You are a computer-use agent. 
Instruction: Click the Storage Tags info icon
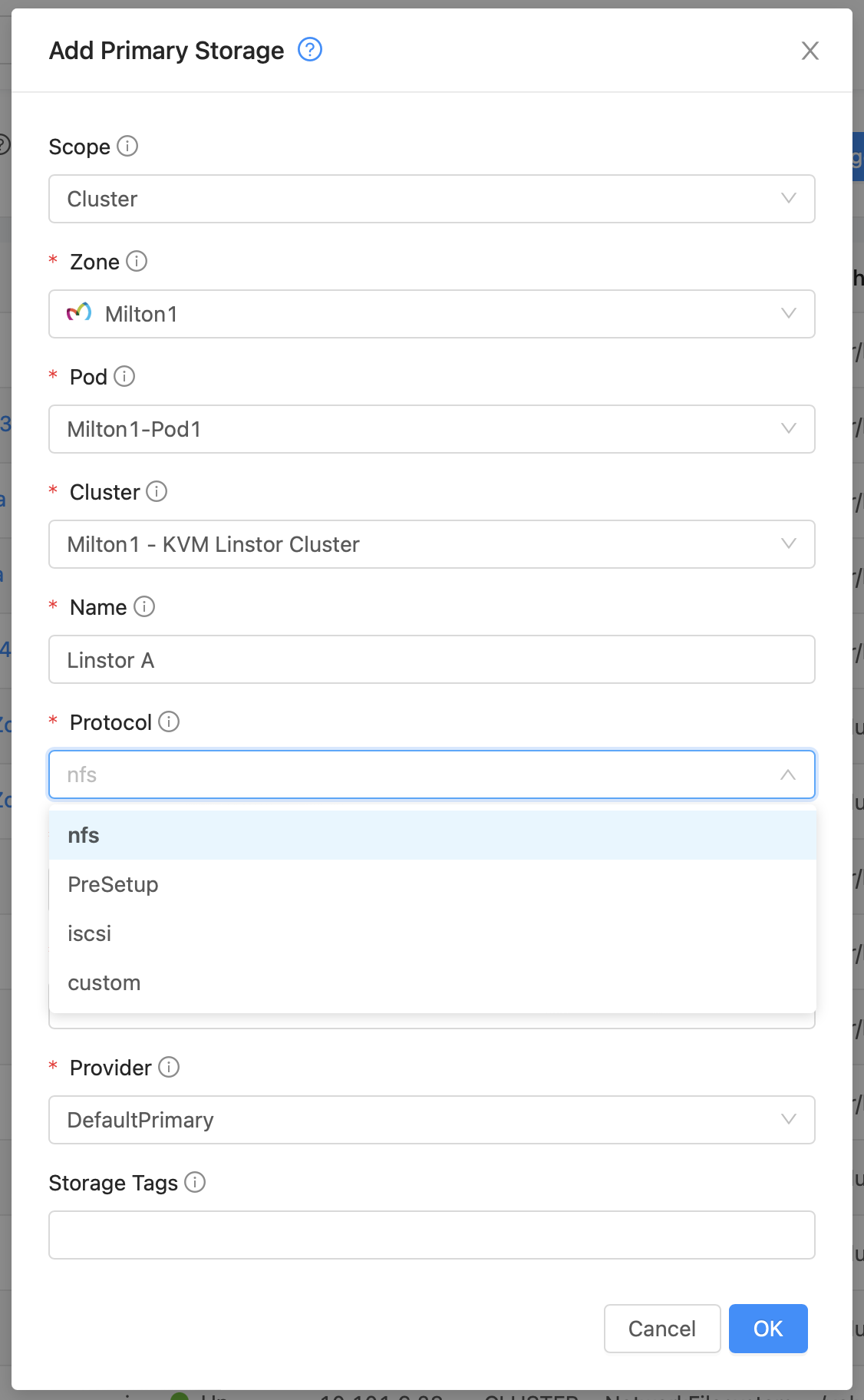196,1184
